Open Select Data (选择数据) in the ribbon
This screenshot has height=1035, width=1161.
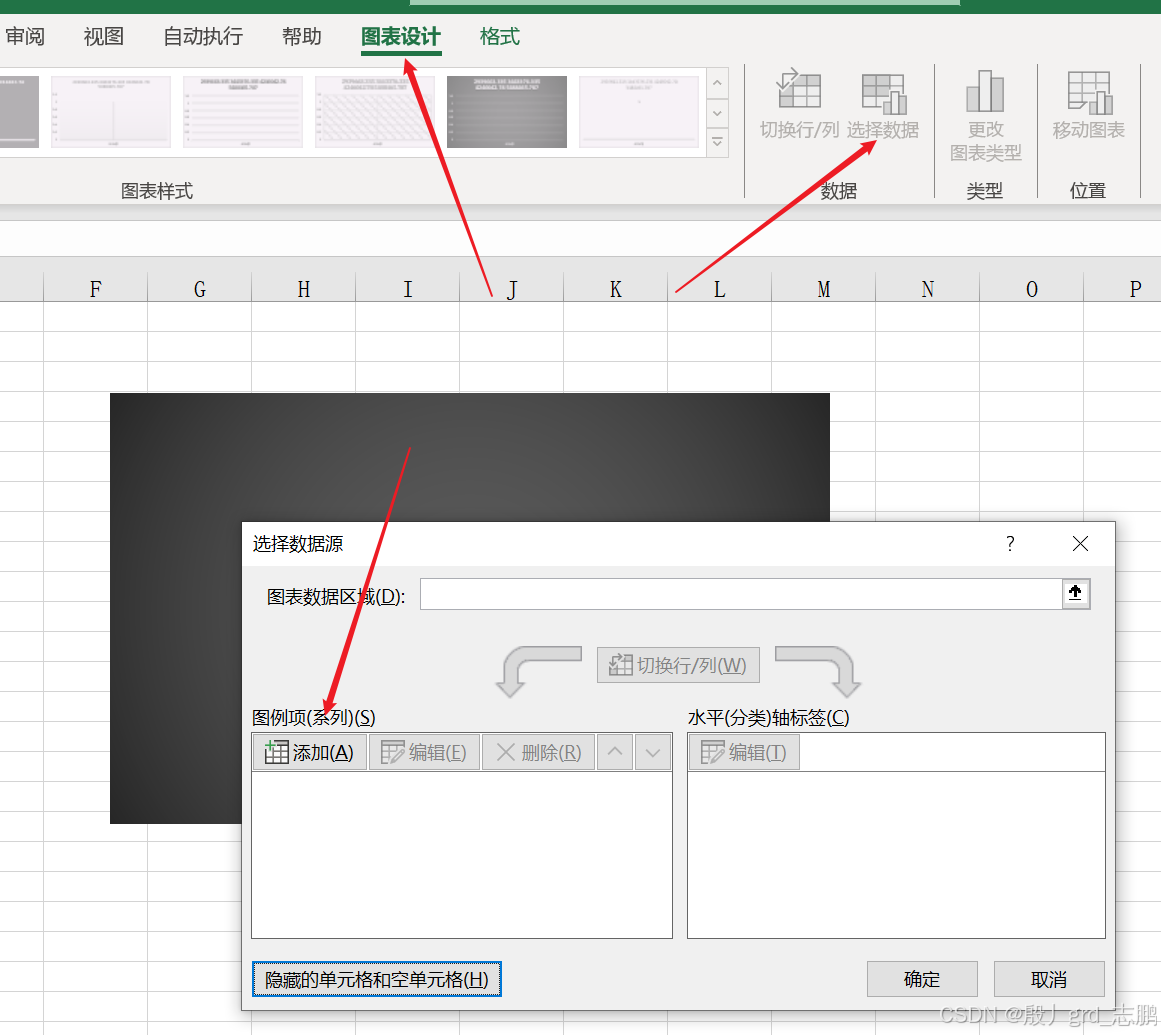pyautogui.click(x=883, y=104)
